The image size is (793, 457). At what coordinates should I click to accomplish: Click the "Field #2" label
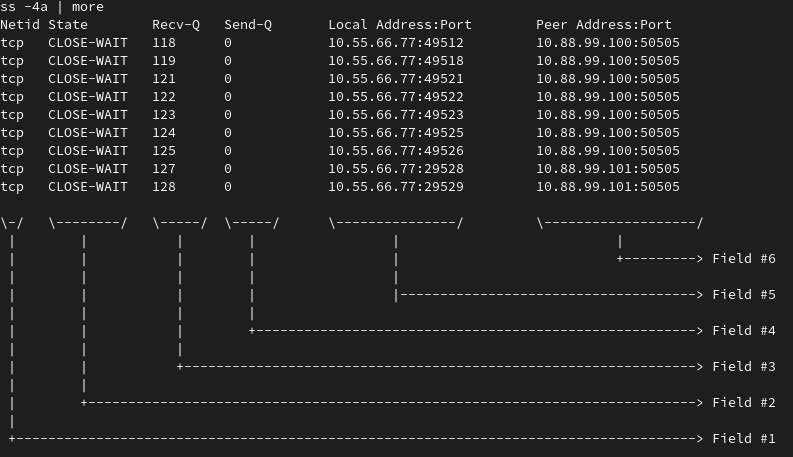click(x=744, y=402)
